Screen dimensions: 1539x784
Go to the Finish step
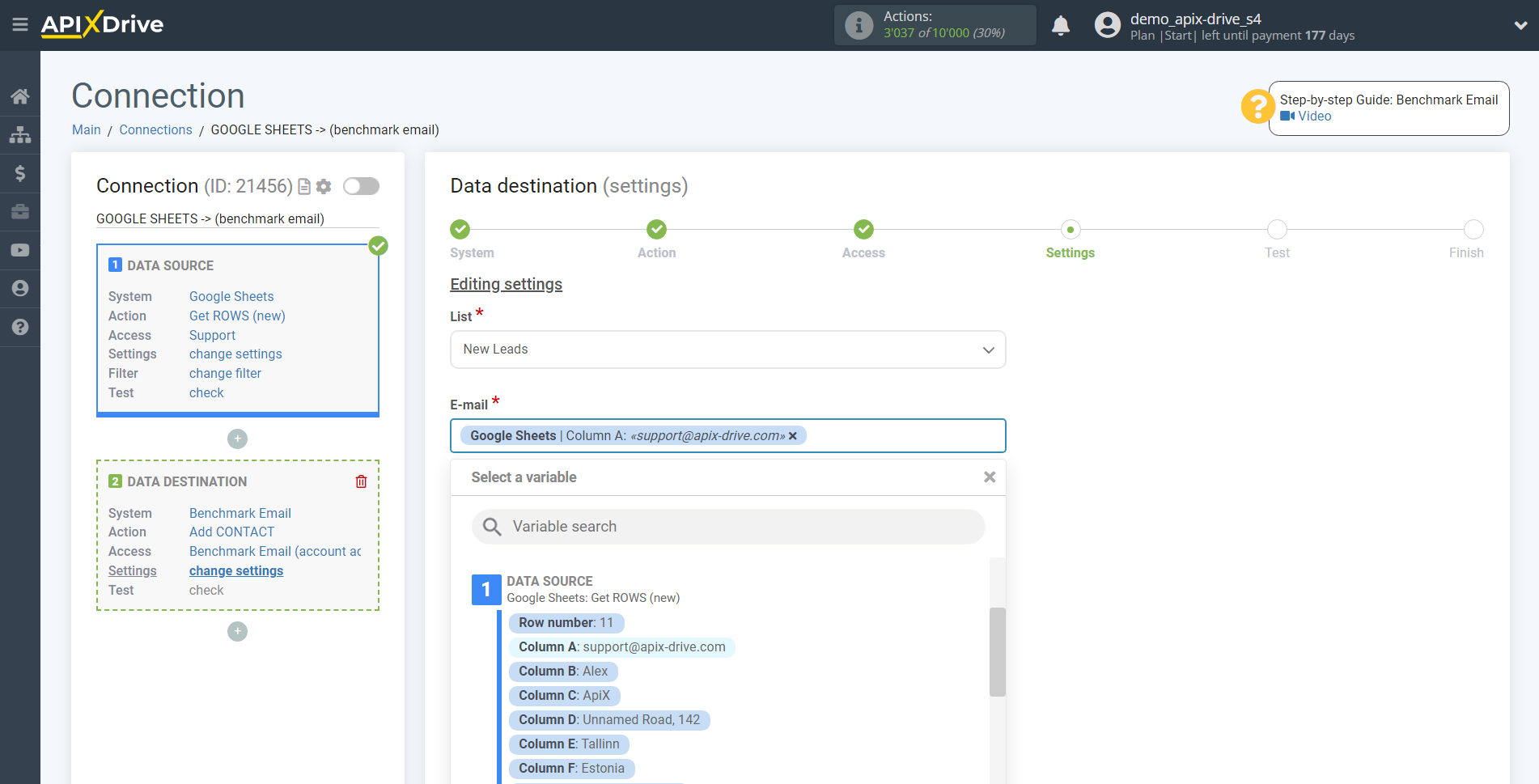tap(1473, 230)
